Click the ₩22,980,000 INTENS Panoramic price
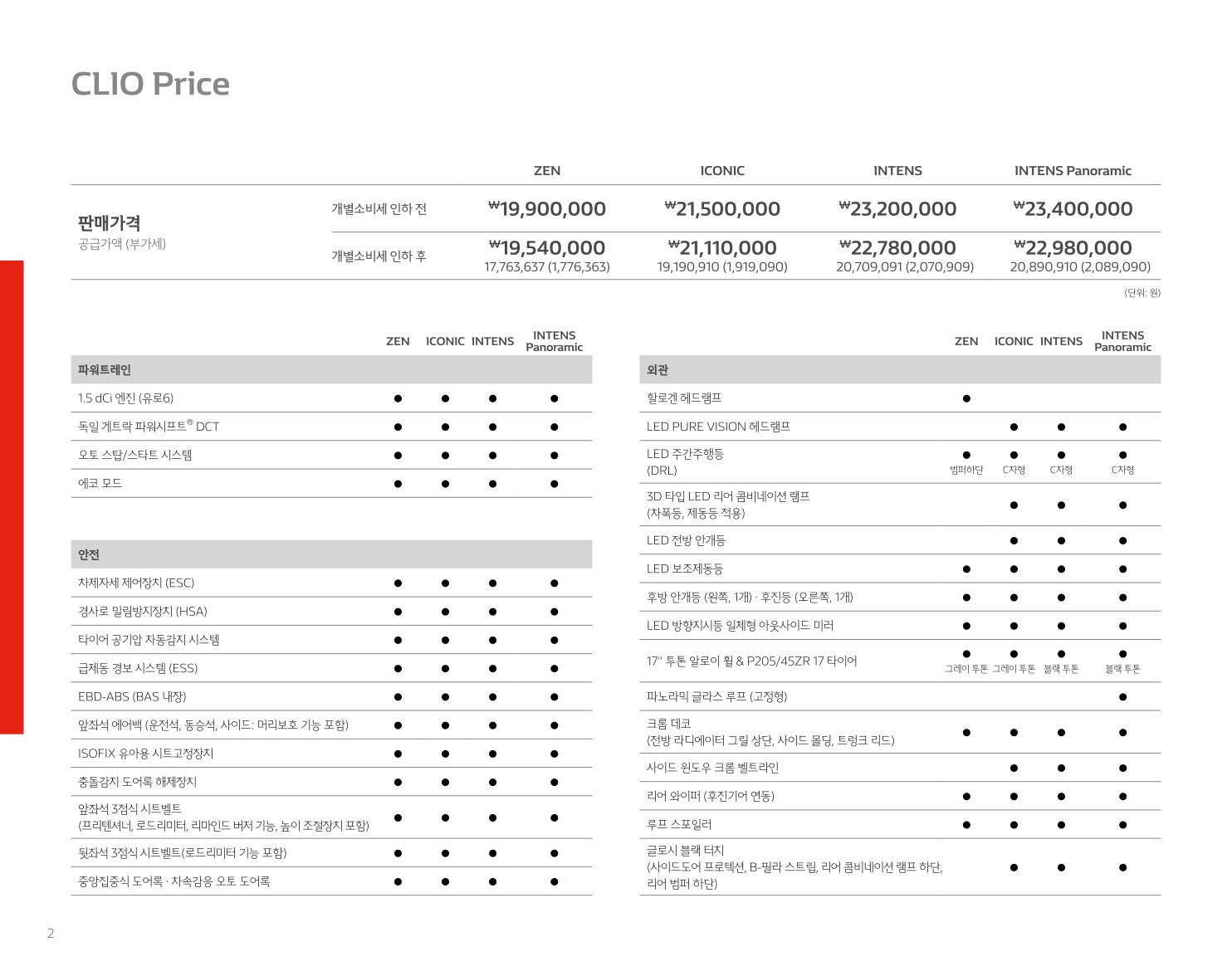This screenshot has width=1232, height=971. (1073, 248)
